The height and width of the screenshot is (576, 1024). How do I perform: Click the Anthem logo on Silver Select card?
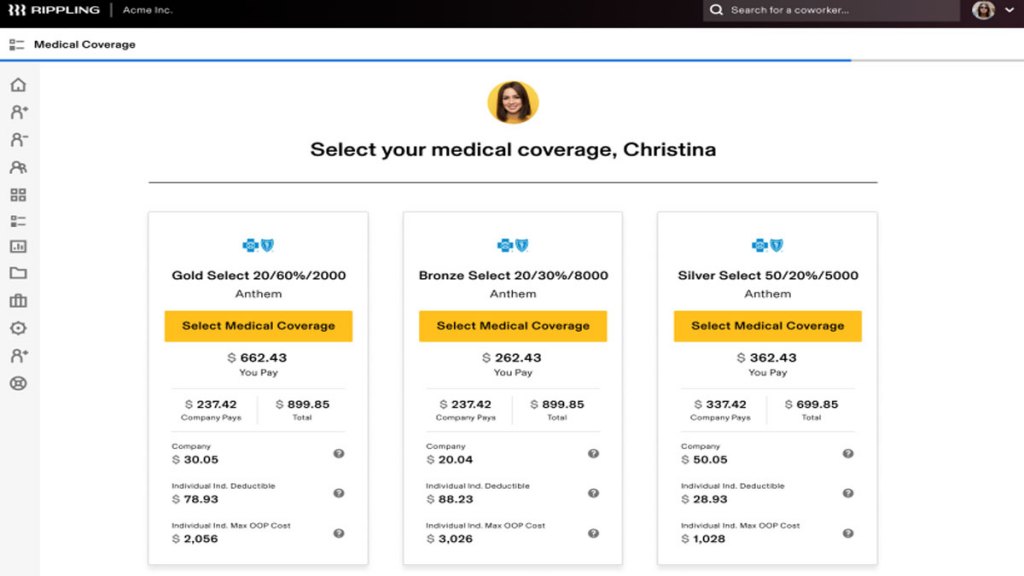(767, 246)
